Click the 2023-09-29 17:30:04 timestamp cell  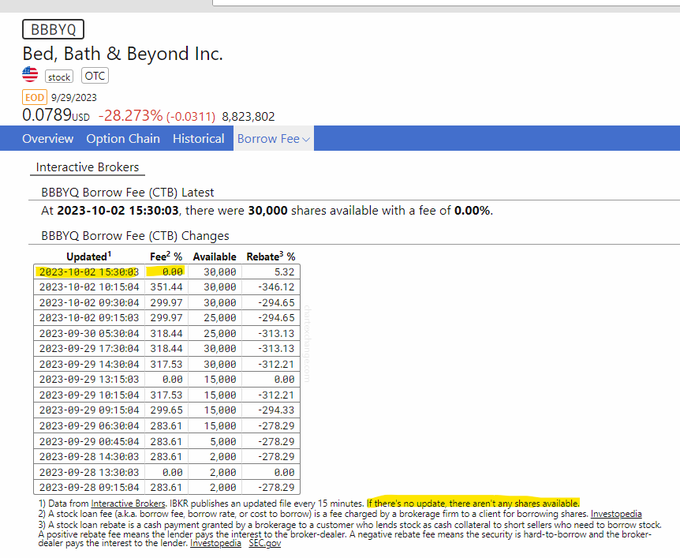point(89,349)
